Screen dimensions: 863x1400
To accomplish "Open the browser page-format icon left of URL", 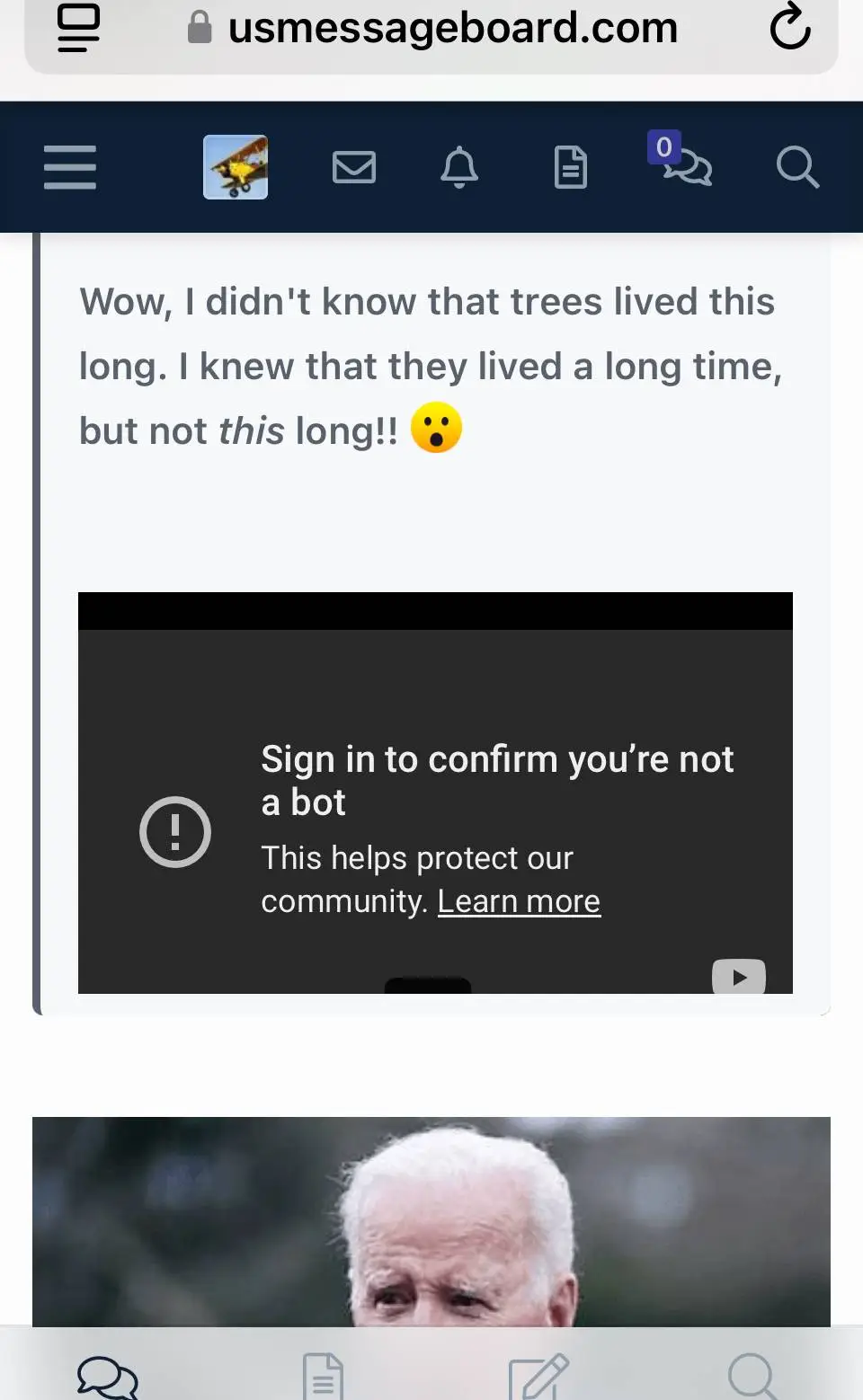I will 79,27.
